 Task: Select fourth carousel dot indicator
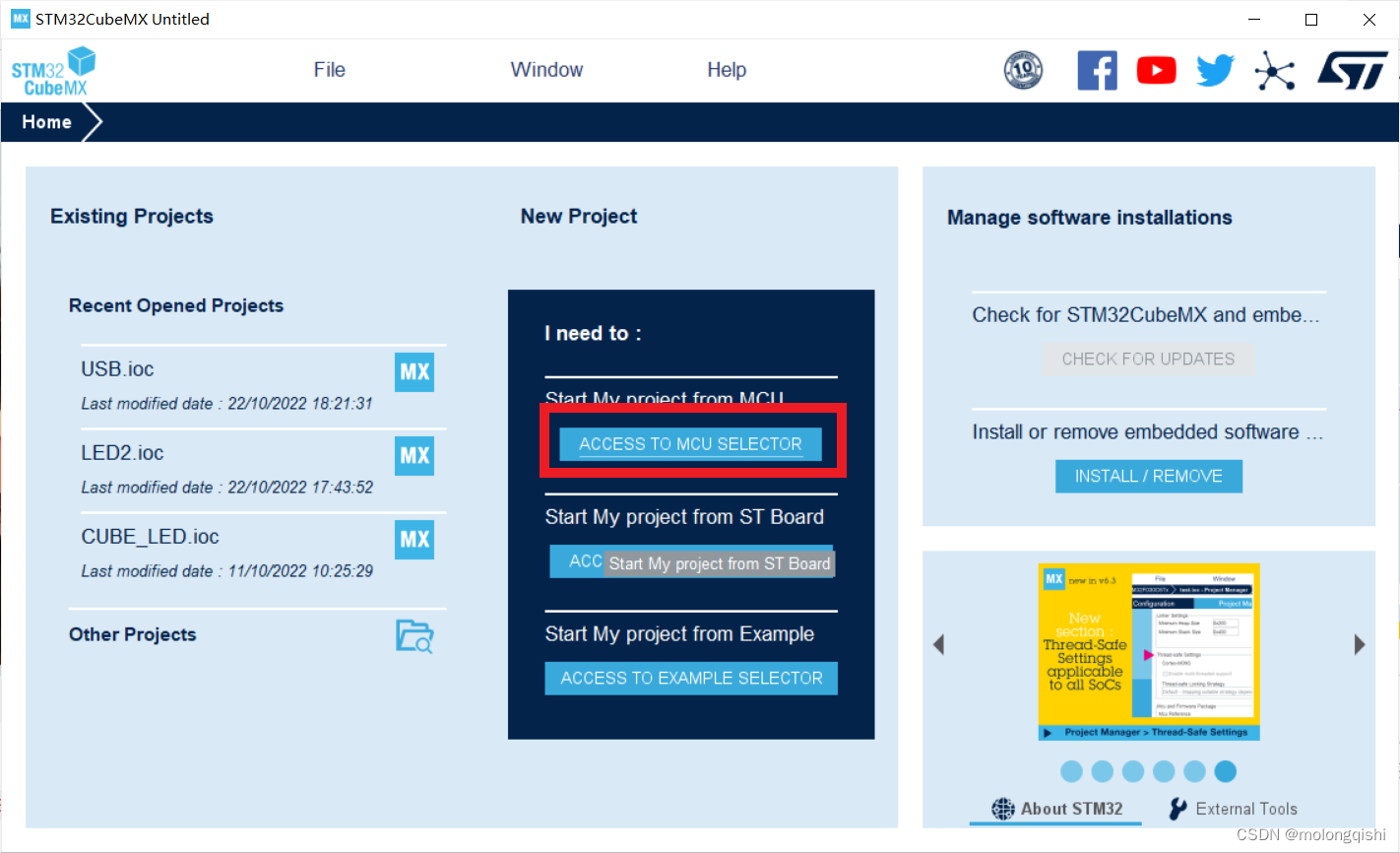(1164, 771)
